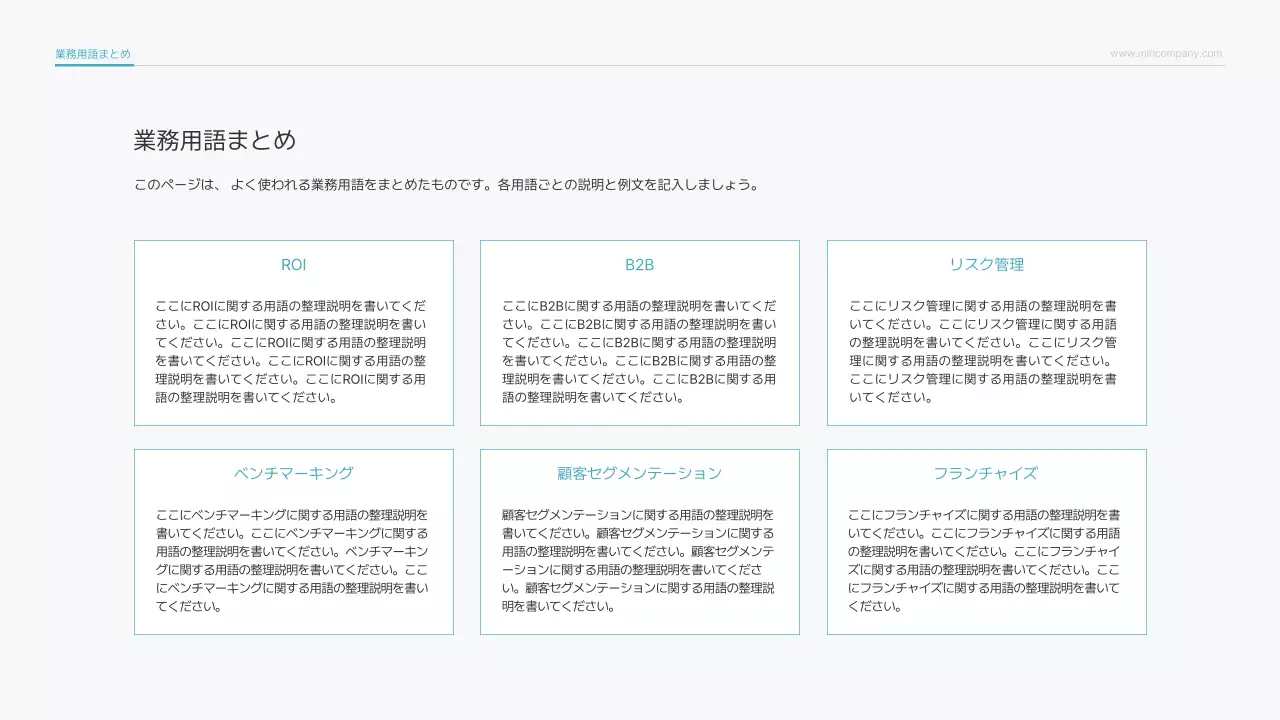1280x720 pixels.
Task: Click the リスク管理 card title
Action: [986, 265]
